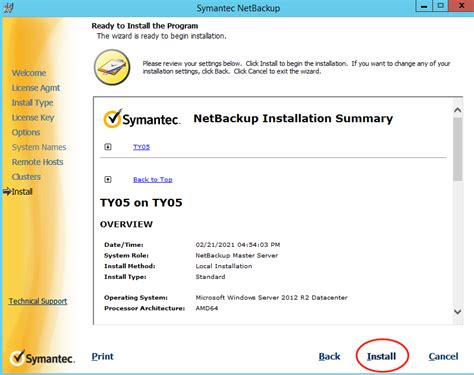Select the License Key step
The width and height of the screenshot is (474, 375).
(33, 118)
